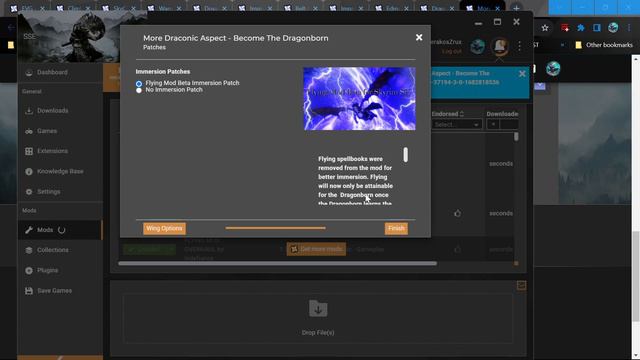The image size is (640, 360).
Task: Click the Get more mods button
Action: click(x=316, y=249)
